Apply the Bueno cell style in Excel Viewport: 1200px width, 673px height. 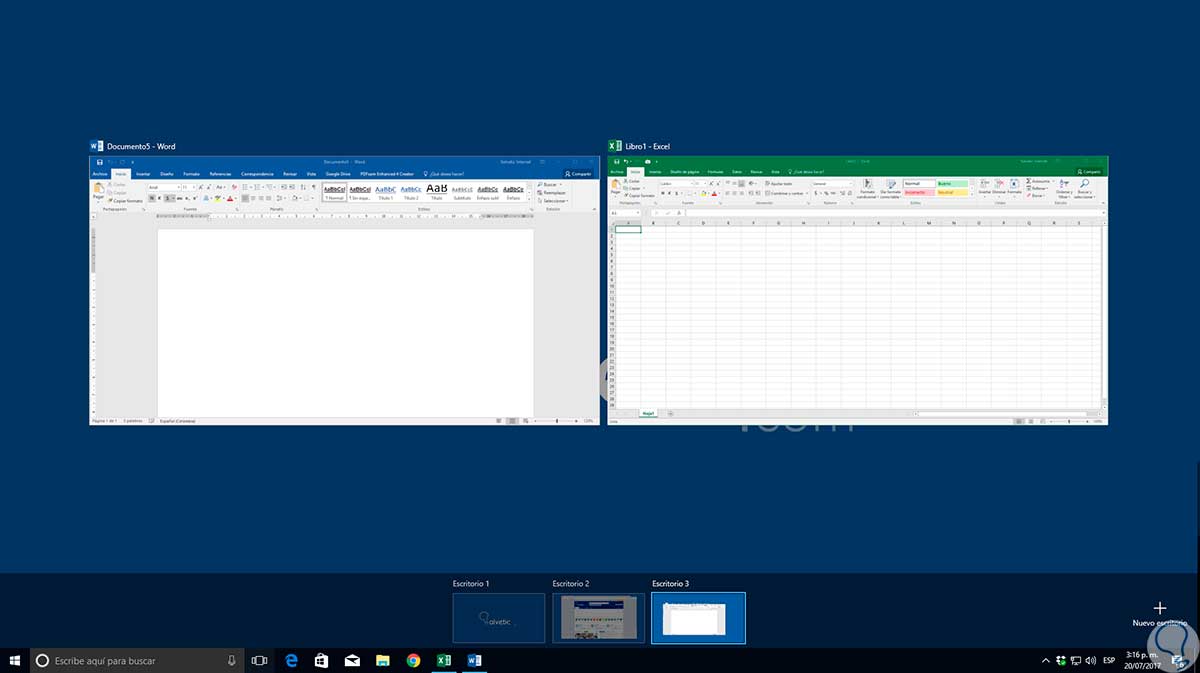pyautogui.click(x=953, y=184)
